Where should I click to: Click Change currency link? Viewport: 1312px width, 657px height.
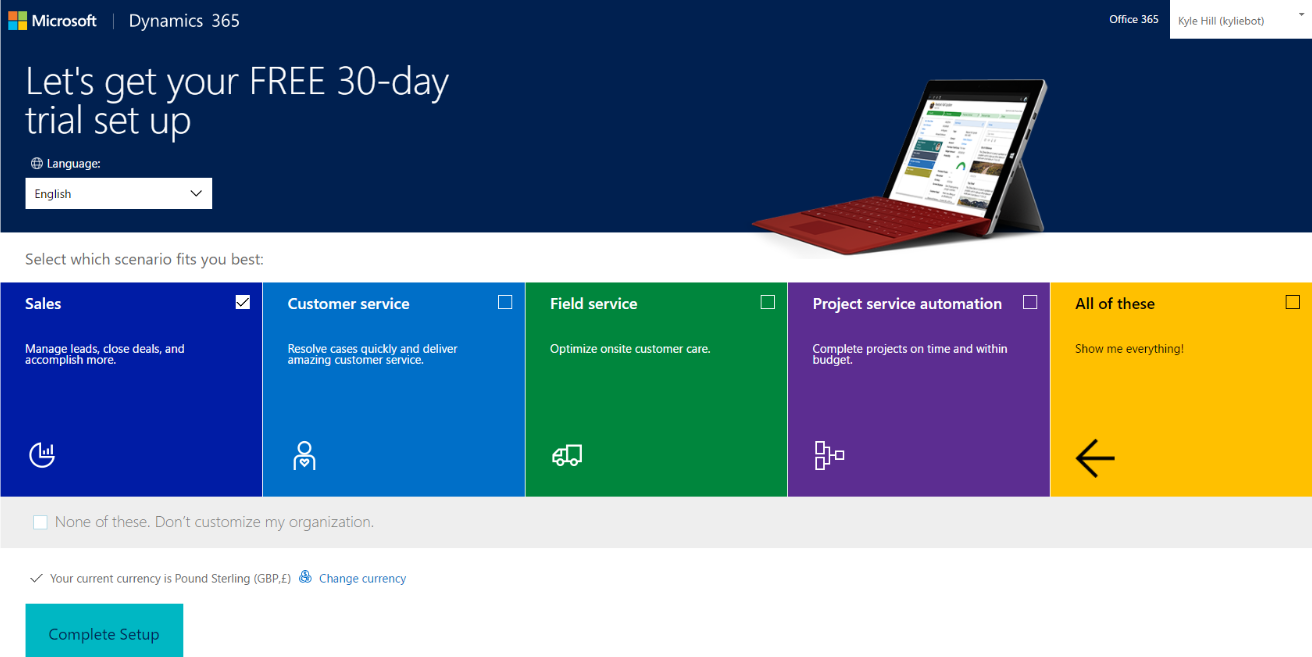click(362, 578)
